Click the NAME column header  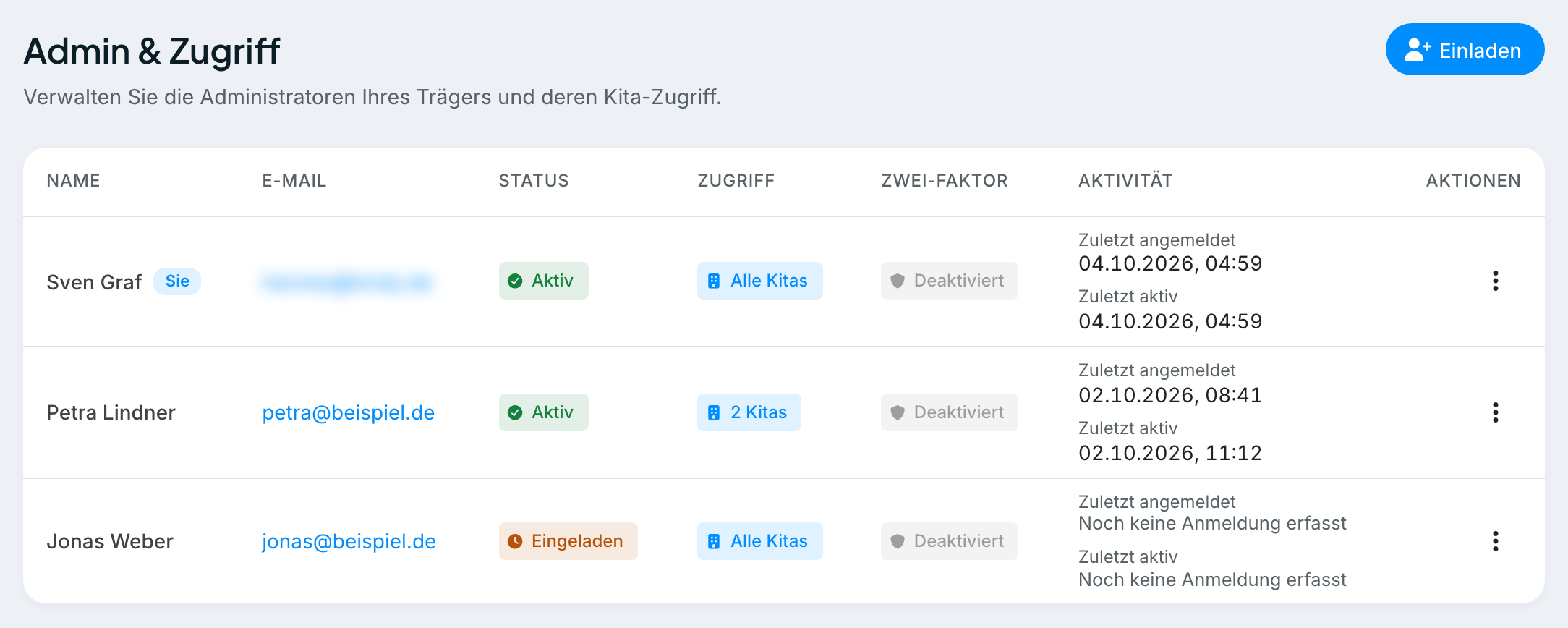[74, 181]
